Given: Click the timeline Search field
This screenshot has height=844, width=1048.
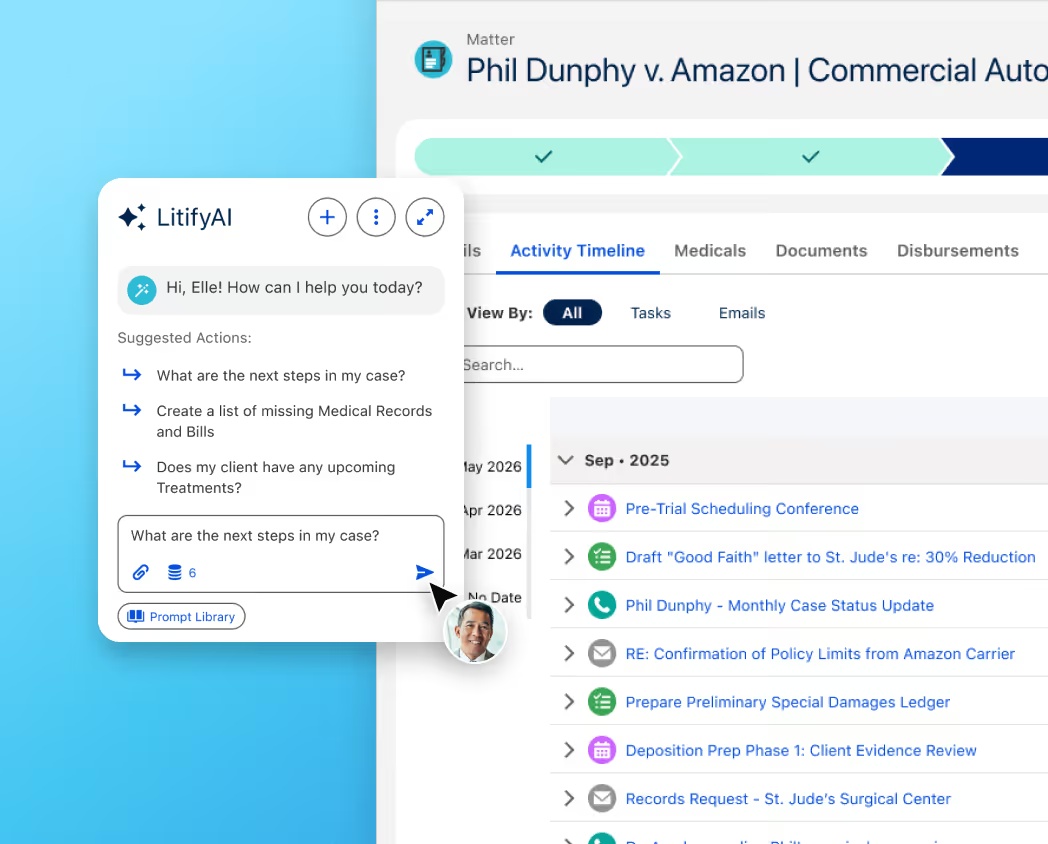Looking at the screenshot, I should (602, 365).
